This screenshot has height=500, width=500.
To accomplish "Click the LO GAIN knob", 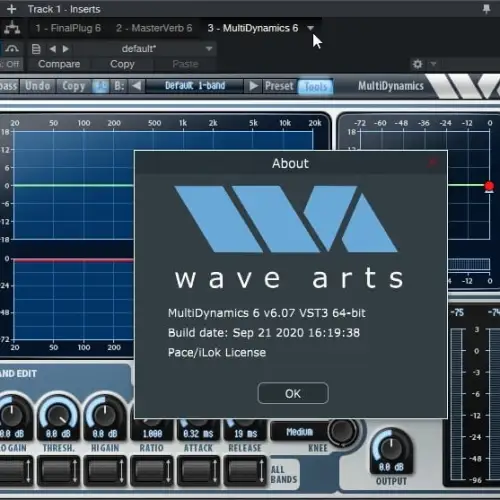I will point(12,414).
